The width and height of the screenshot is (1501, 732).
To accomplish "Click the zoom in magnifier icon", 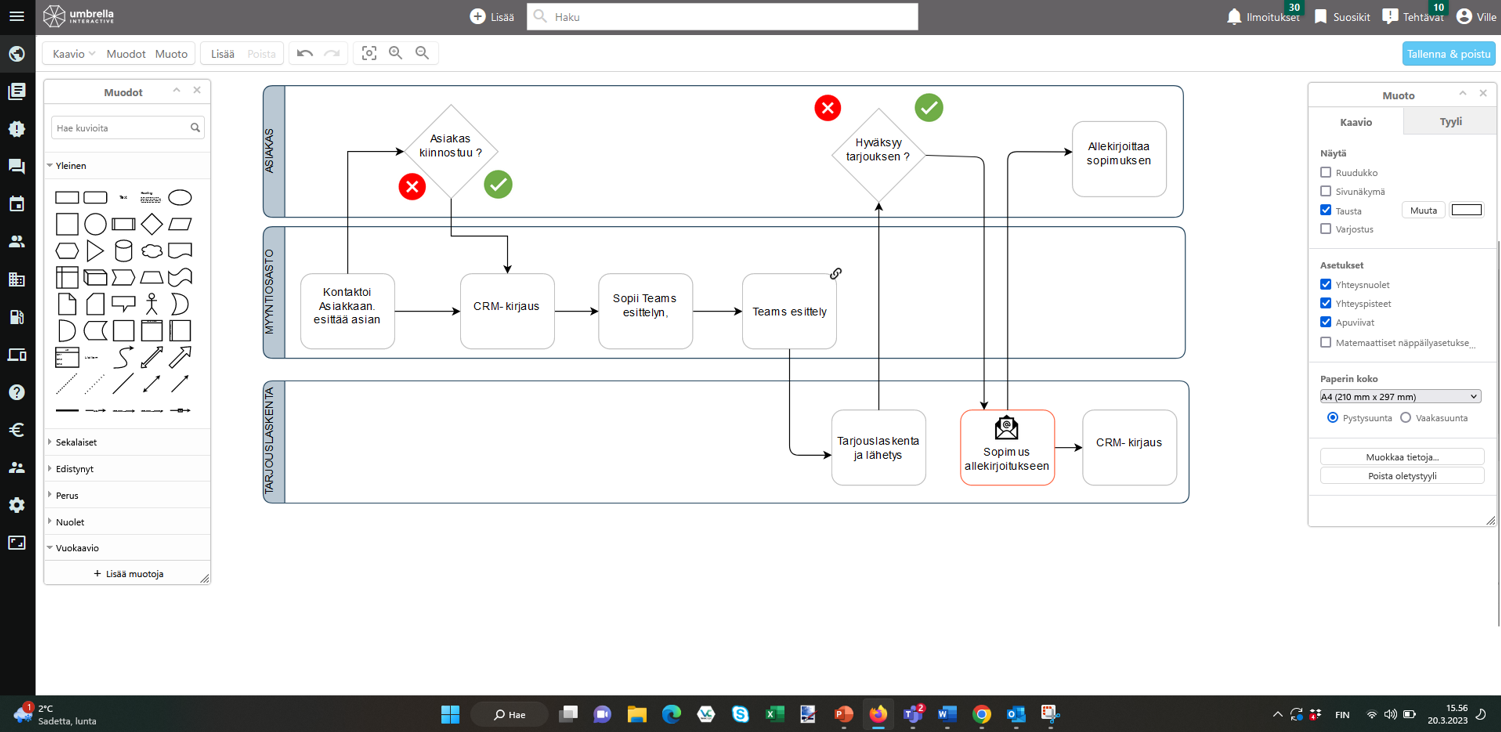I will tap(396, 53).
